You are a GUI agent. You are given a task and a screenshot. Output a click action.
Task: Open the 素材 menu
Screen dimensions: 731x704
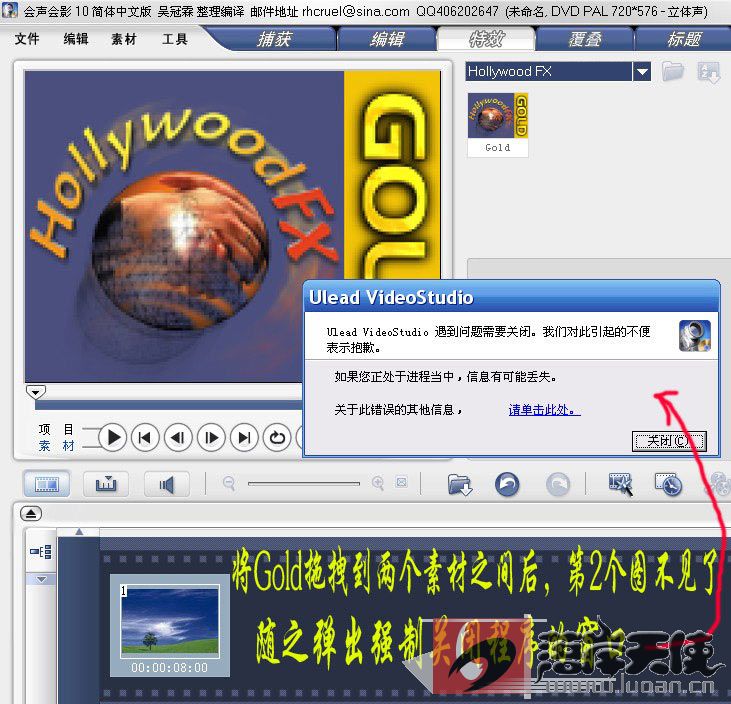[124, 39]
